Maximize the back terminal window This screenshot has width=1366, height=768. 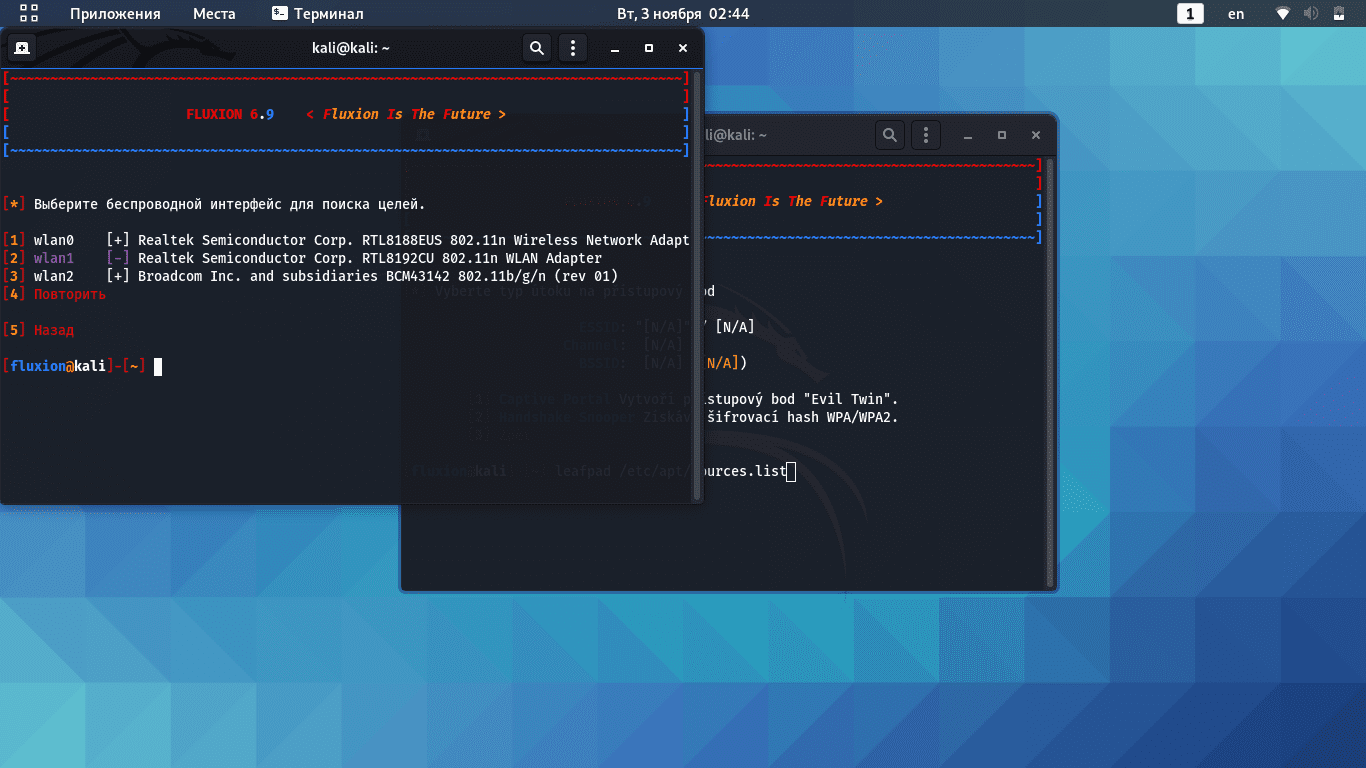pyautogui.click(x=1002, y=135)
